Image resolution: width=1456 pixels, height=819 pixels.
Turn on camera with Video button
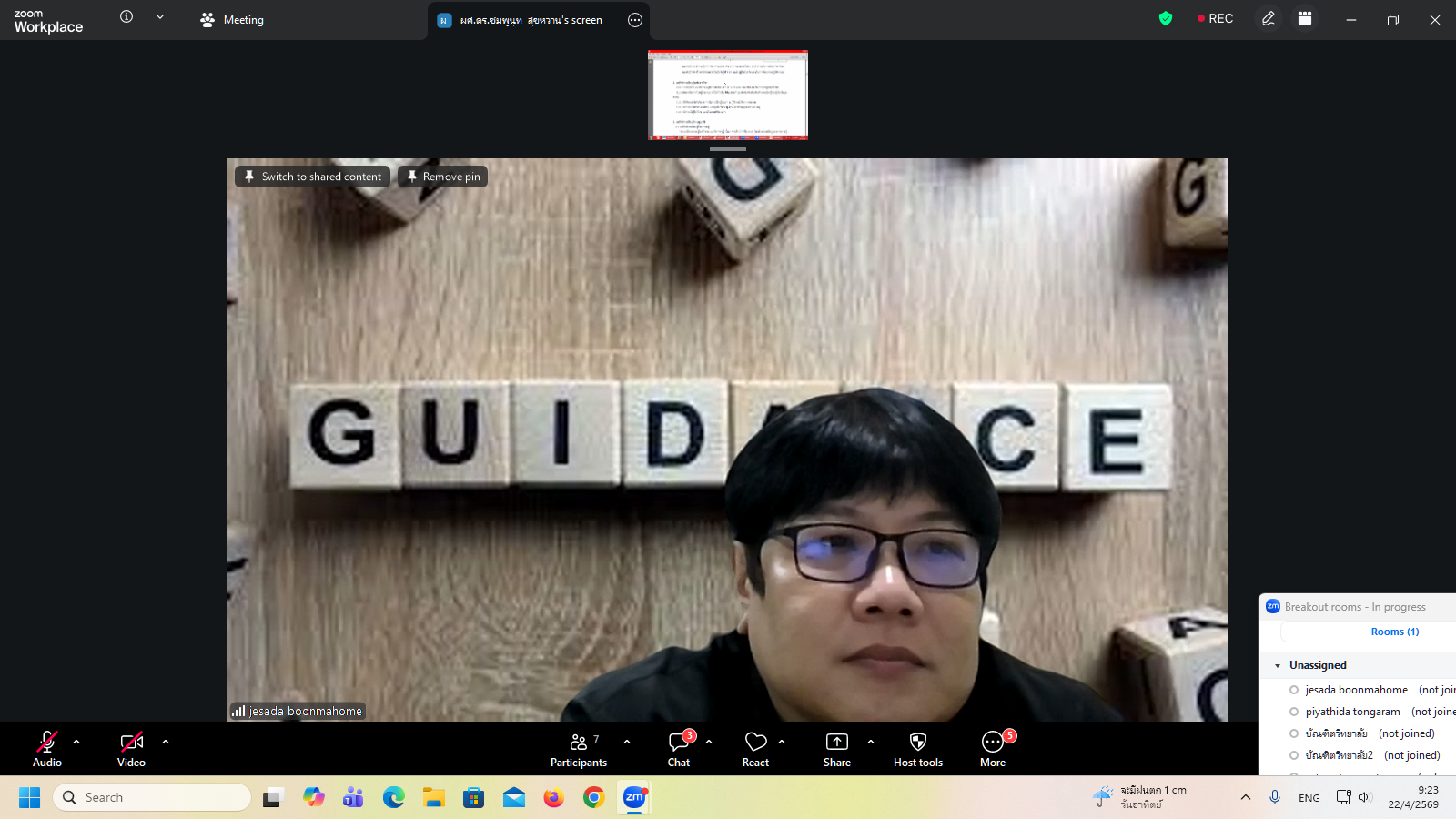coord(132,750)
